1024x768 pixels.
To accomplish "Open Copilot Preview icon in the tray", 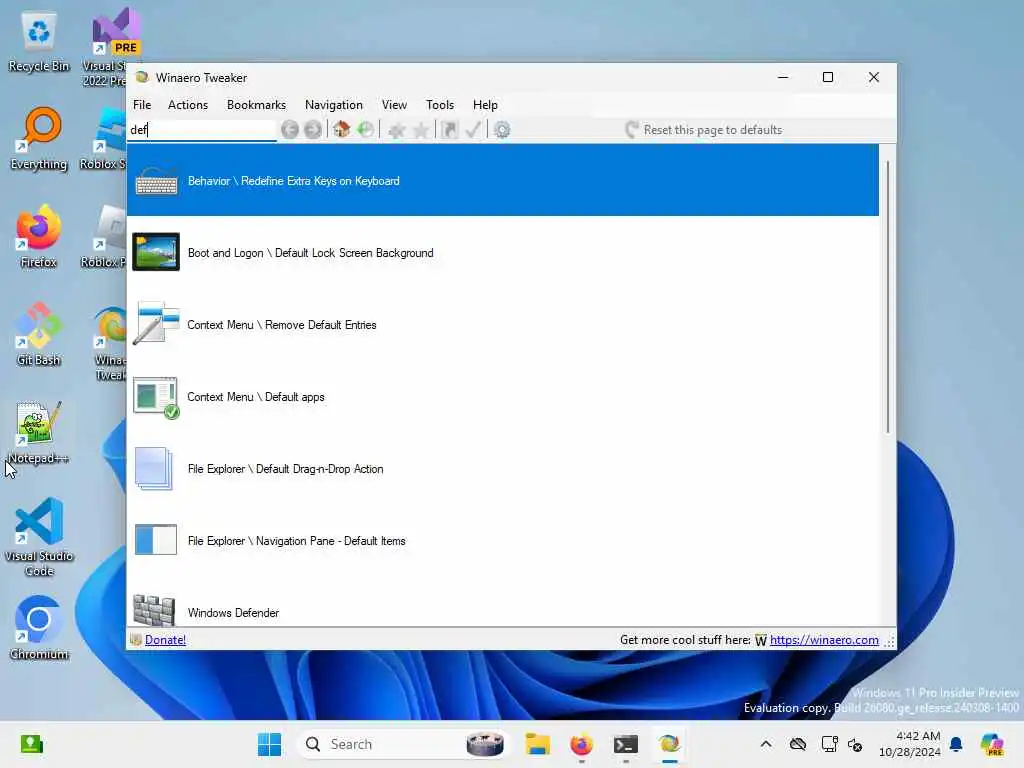I will tap(993, 744).
